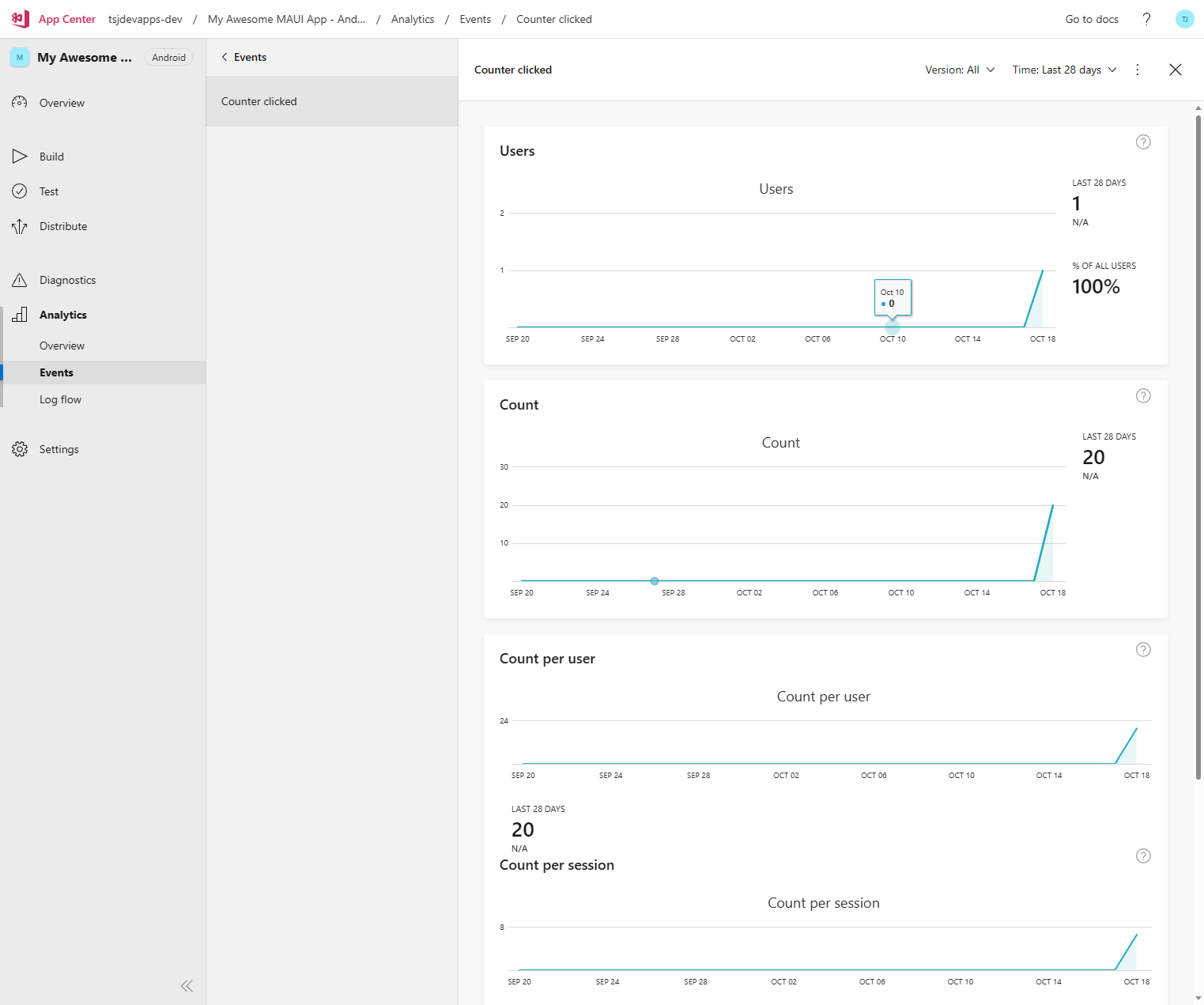The width and height of the screenshot is (1204, 1005).
Task: Click the Count per user help icon
Action: [1143, 650]
